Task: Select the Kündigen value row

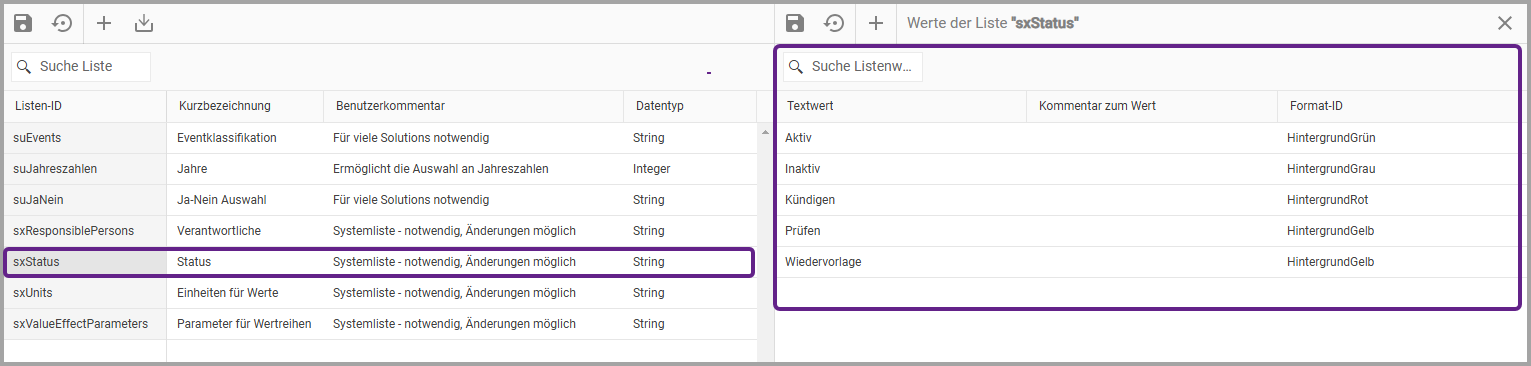Action: coord(1146,200)
